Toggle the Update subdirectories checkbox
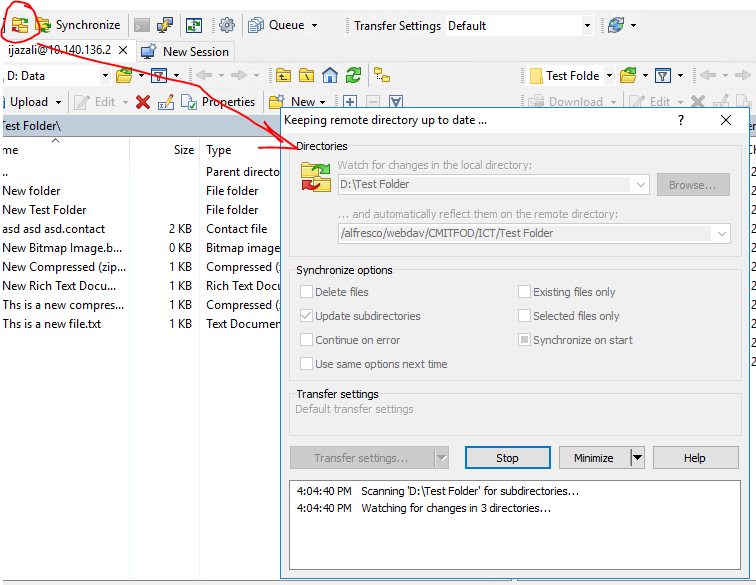The height and width of the screenshot is (585, 756). click(308, 316)
